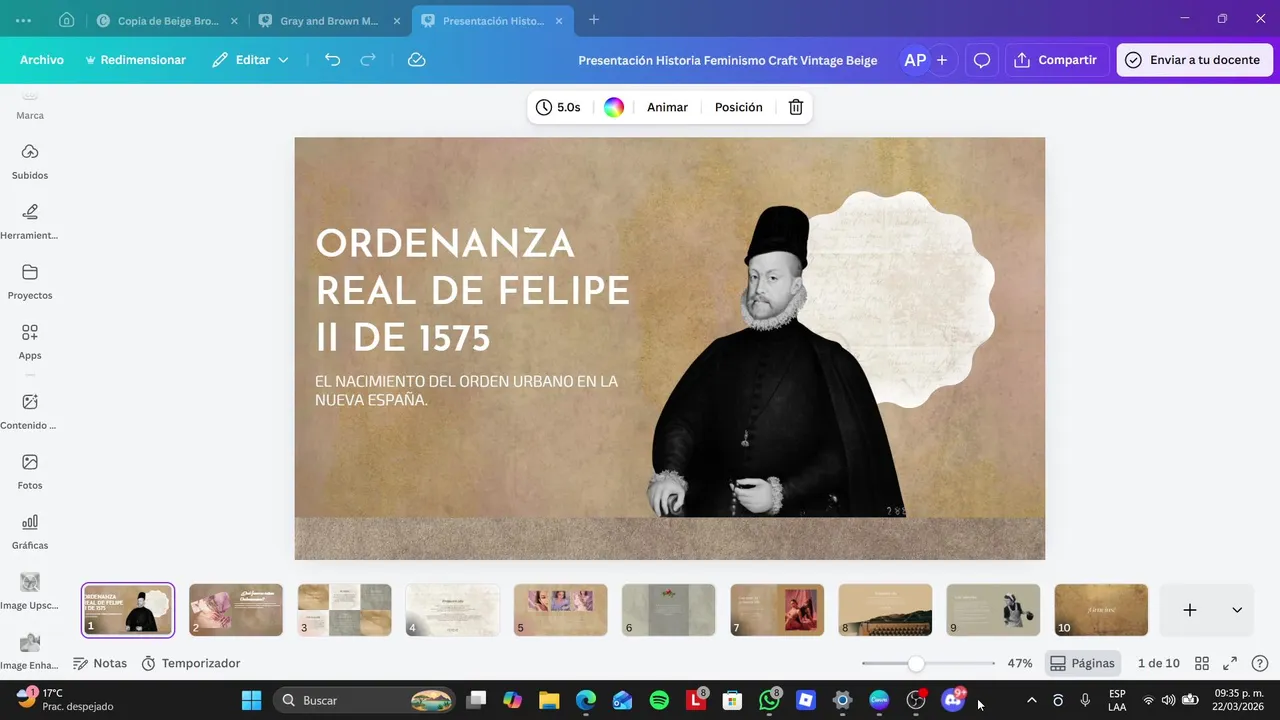Image resolution: width=1280 pixels, height=720 pixels.
Task: Open the help question mark
Action: (x=1260, y=663)
